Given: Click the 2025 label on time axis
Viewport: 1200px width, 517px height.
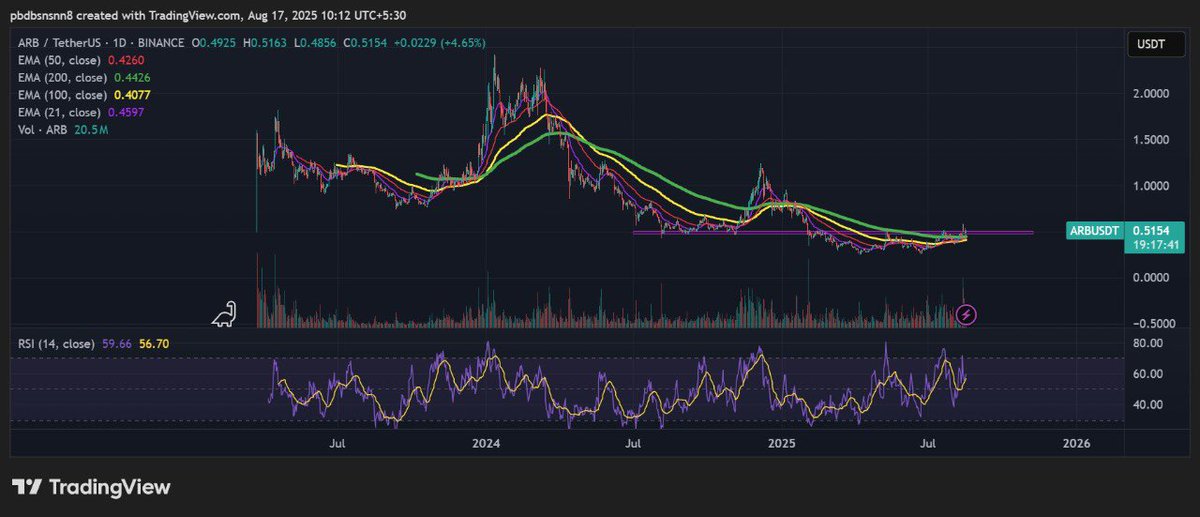Looking at the screenshot, I should click(x=781, y=442).
